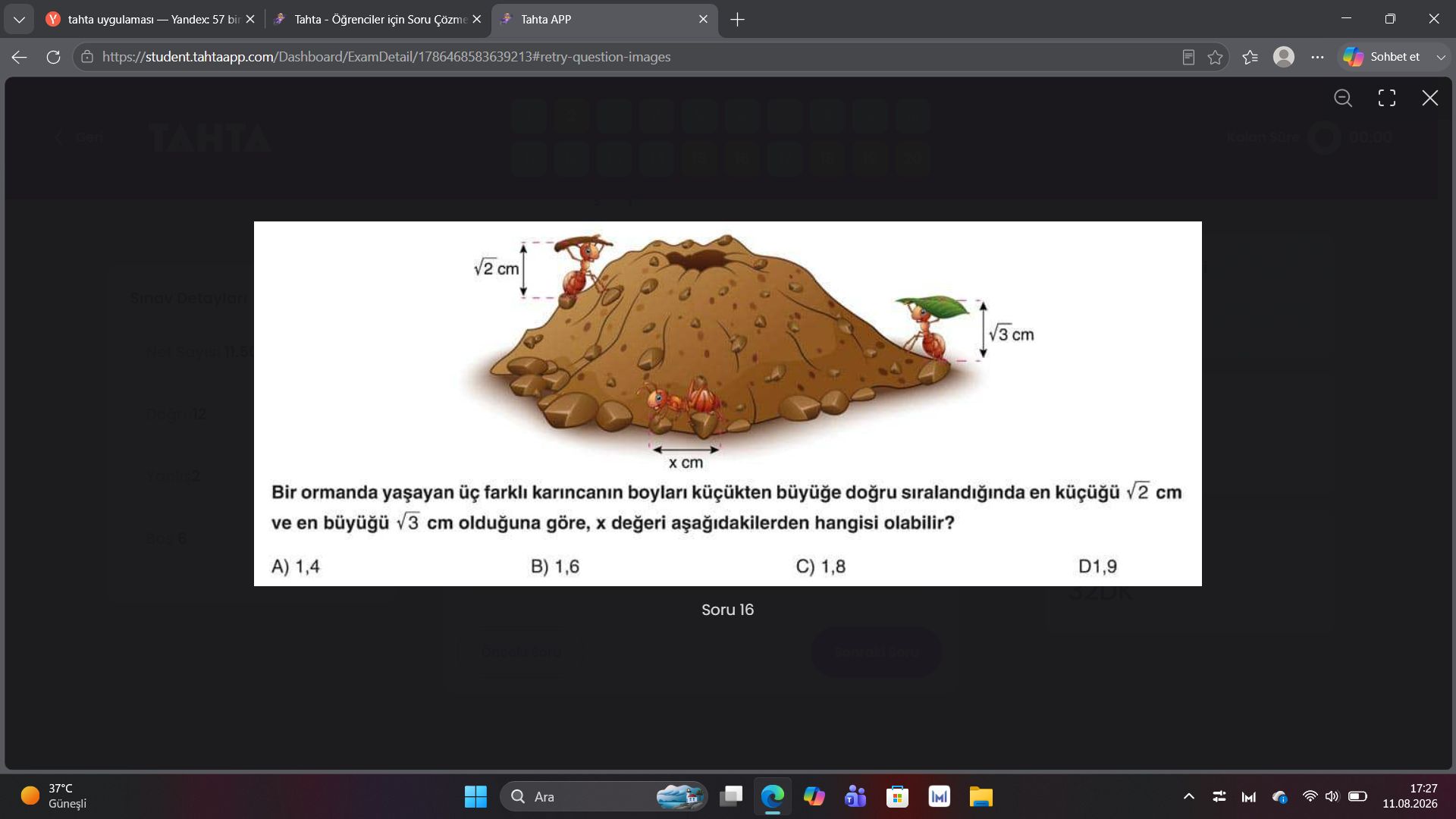Viewport: 1456px width, 819px height.
Task: Click answer option C) 1,8
Action: (821, 566)
